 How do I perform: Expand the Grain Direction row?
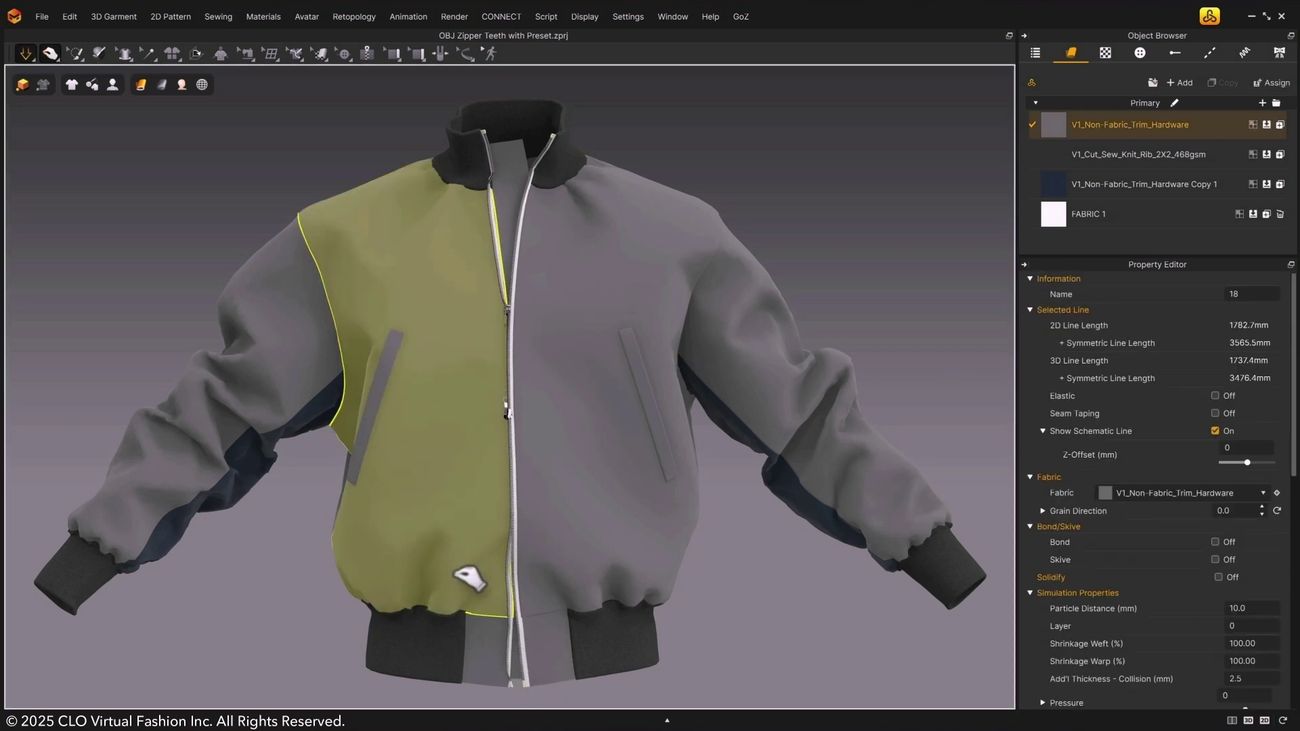[x=1043, y=511]
